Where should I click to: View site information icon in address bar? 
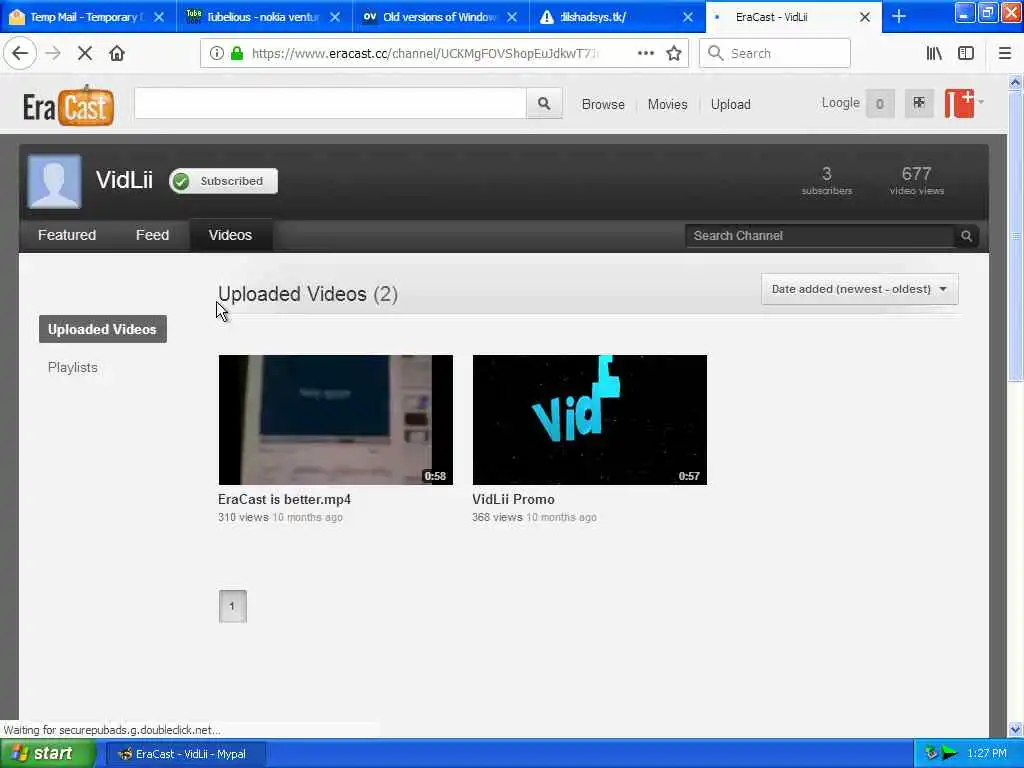[x=216, y=54]
